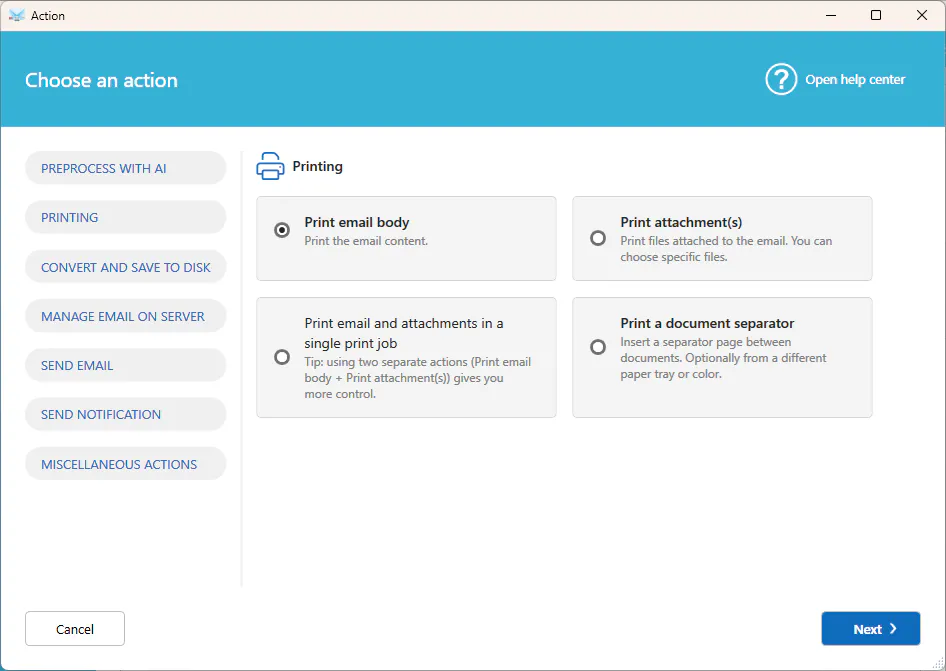The width and height of the screenshot is (946, 671).
Task: Click the Printing section heading text
Action: (317, 167)
